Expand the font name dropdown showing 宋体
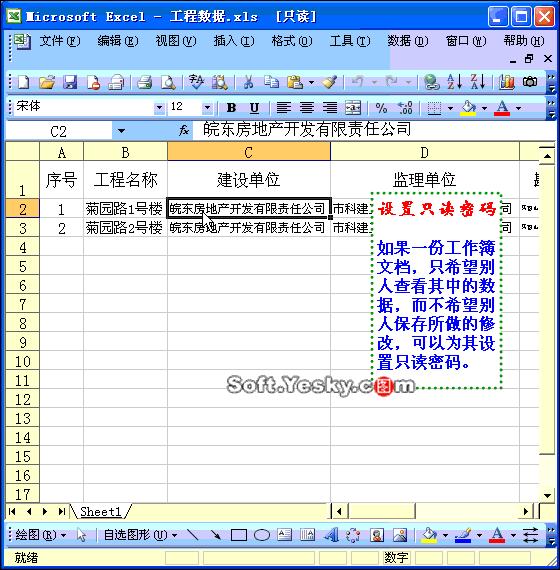 point(159,108)
